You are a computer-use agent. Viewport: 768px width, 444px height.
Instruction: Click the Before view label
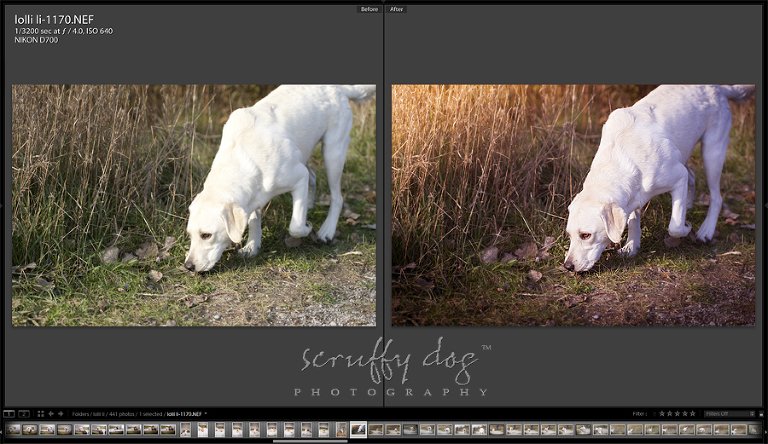pyautogui.click(x=369, y=9)
